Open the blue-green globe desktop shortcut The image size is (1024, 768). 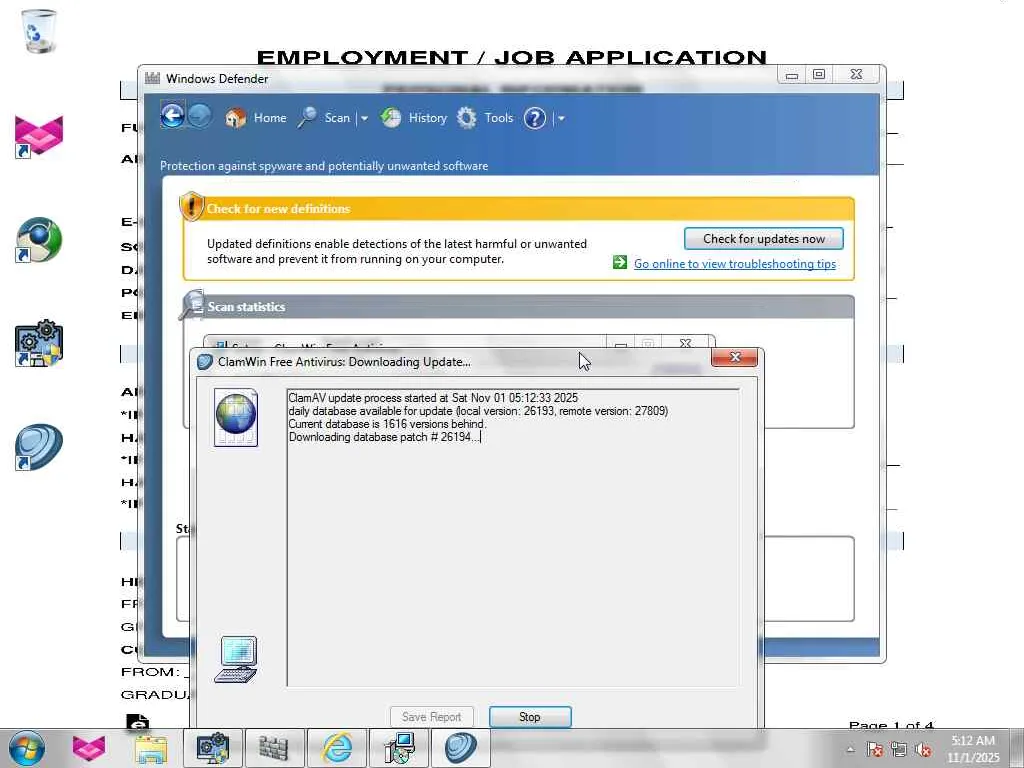click(x=39, y=240)
